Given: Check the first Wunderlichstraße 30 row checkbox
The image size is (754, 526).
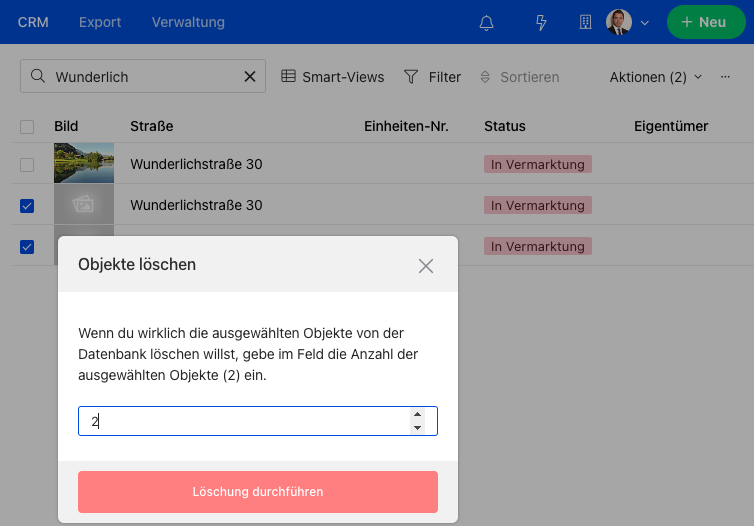Looking at the screenshot, I should point(27,165).
